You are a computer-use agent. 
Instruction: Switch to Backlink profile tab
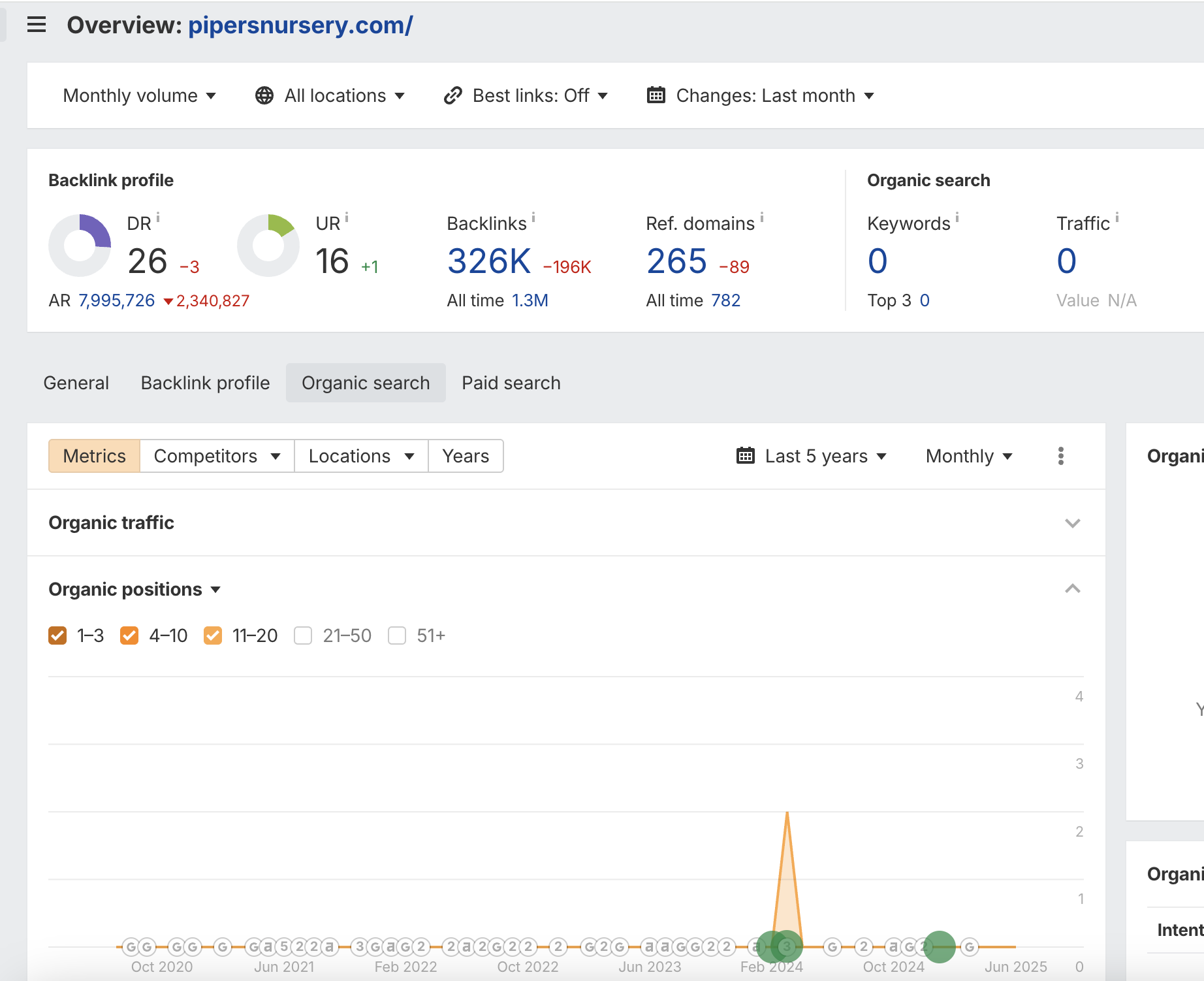(206, 383)
